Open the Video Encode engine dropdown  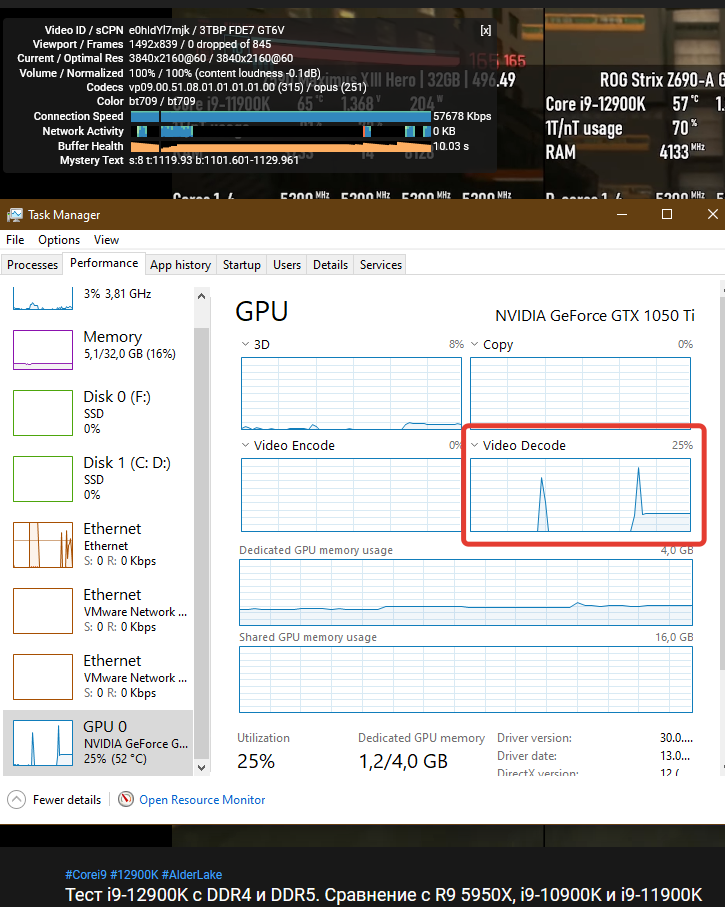tap(245, 445)
